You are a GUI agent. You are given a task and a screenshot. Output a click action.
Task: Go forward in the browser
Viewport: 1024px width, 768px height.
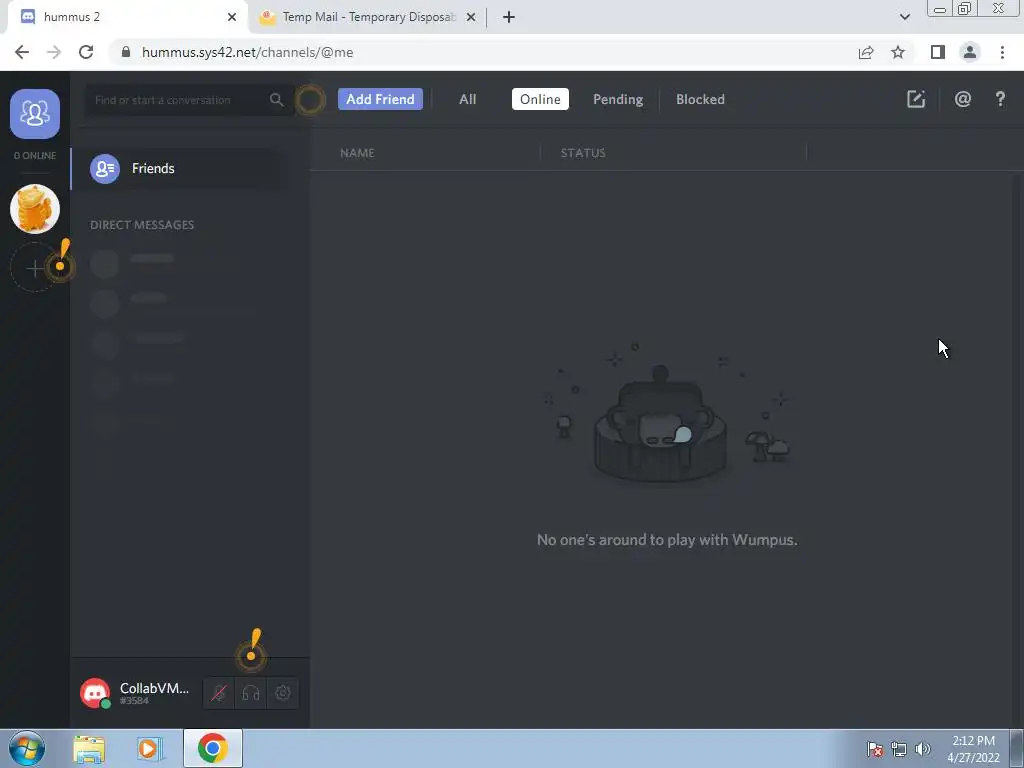[54, 52]
